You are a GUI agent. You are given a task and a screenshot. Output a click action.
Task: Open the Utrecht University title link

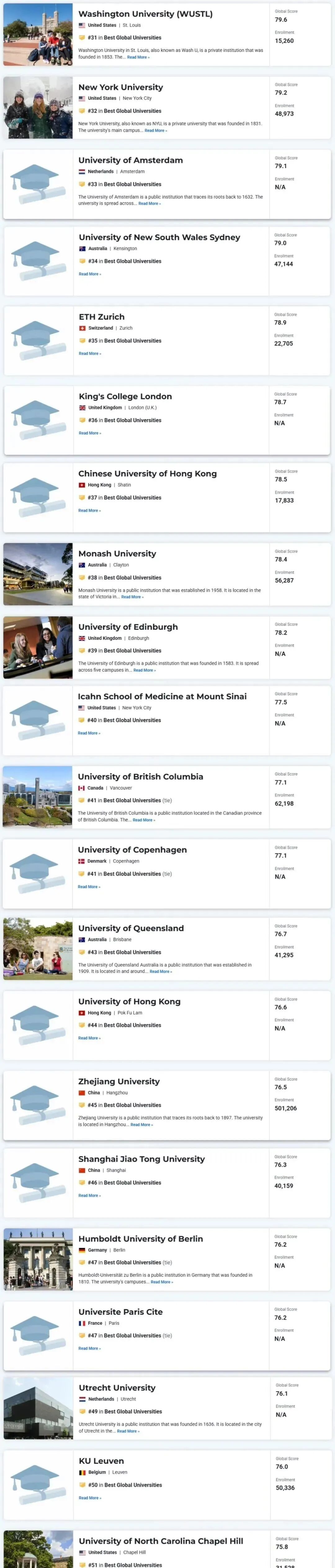click(117, 1388)
